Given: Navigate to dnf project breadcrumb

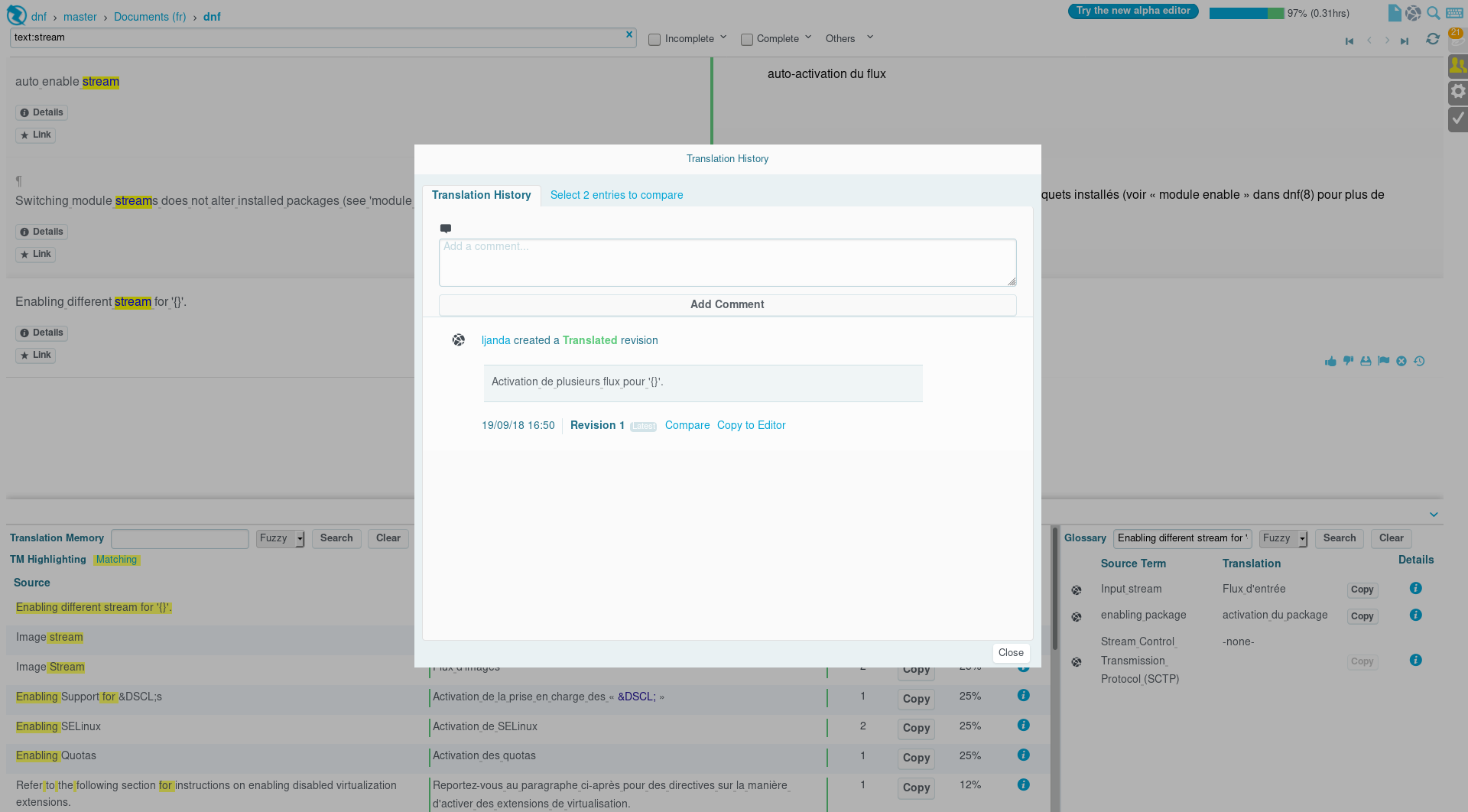Looking at the screenshot, I should pos(39,17).
